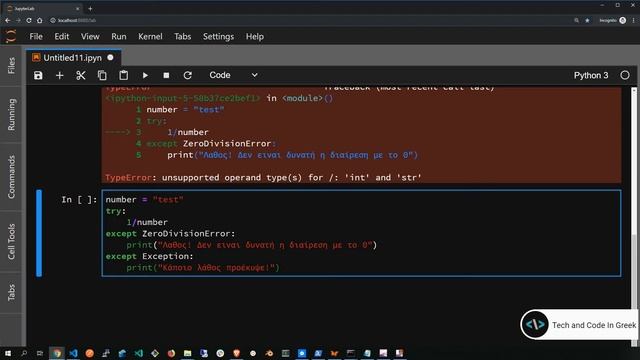This screenshot has width=640, height=360.
Task: Open the Code cell type dropdown
Action: pyautogui.click(x=233, y=75)
